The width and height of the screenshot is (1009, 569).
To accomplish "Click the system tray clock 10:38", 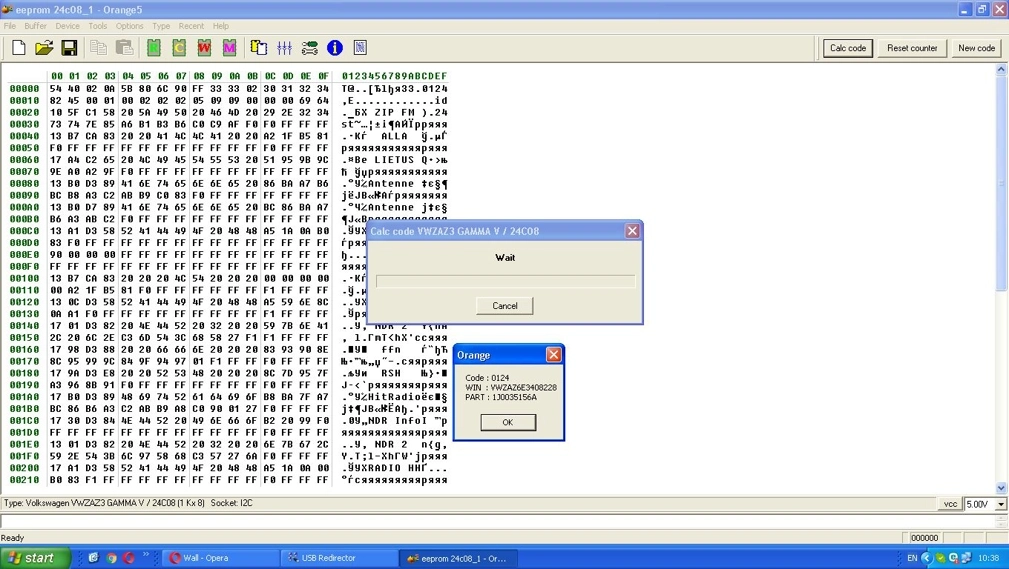I will click(988, 558).
